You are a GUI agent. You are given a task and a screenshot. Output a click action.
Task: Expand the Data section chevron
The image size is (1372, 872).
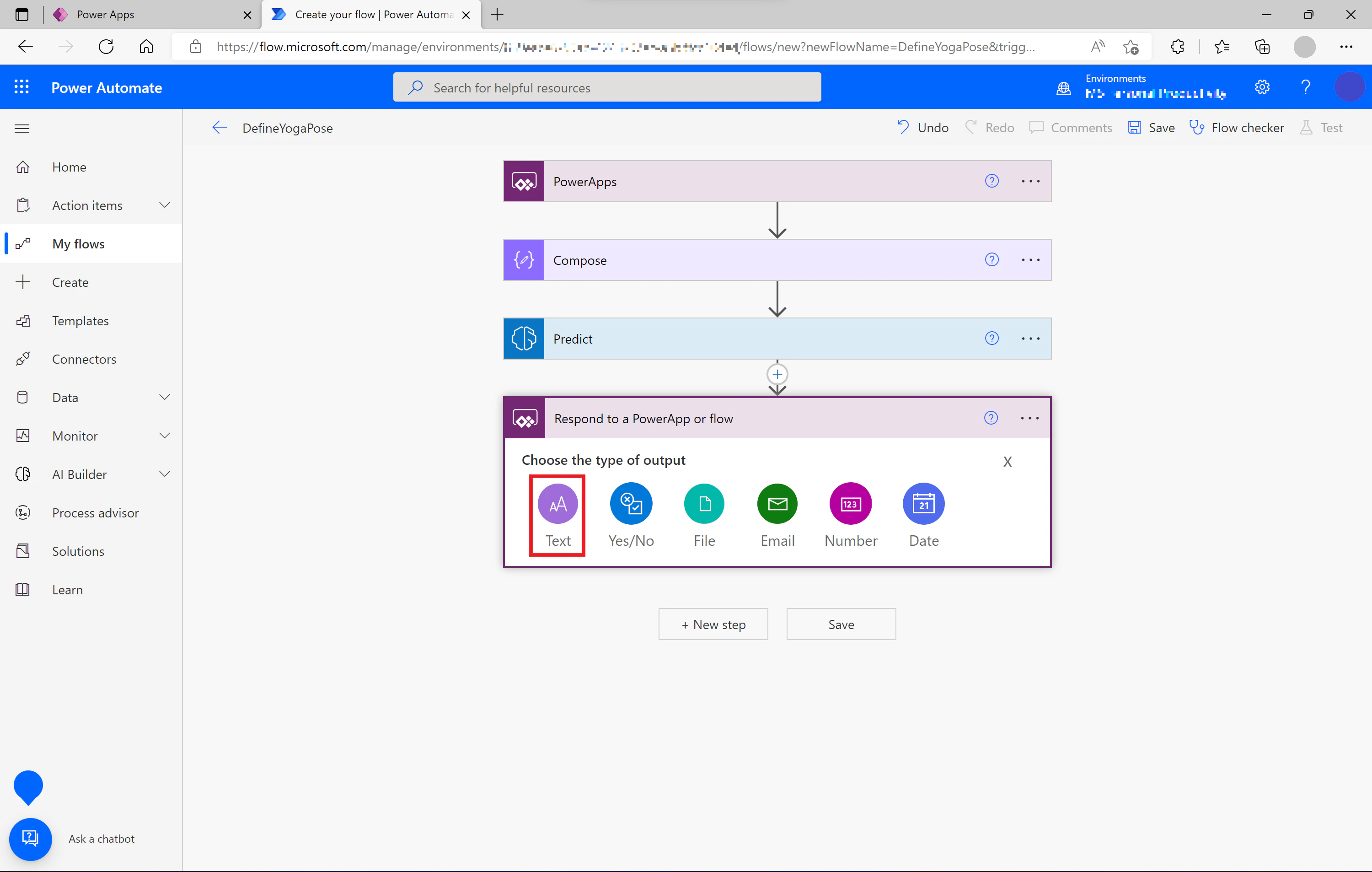(165, 397)
